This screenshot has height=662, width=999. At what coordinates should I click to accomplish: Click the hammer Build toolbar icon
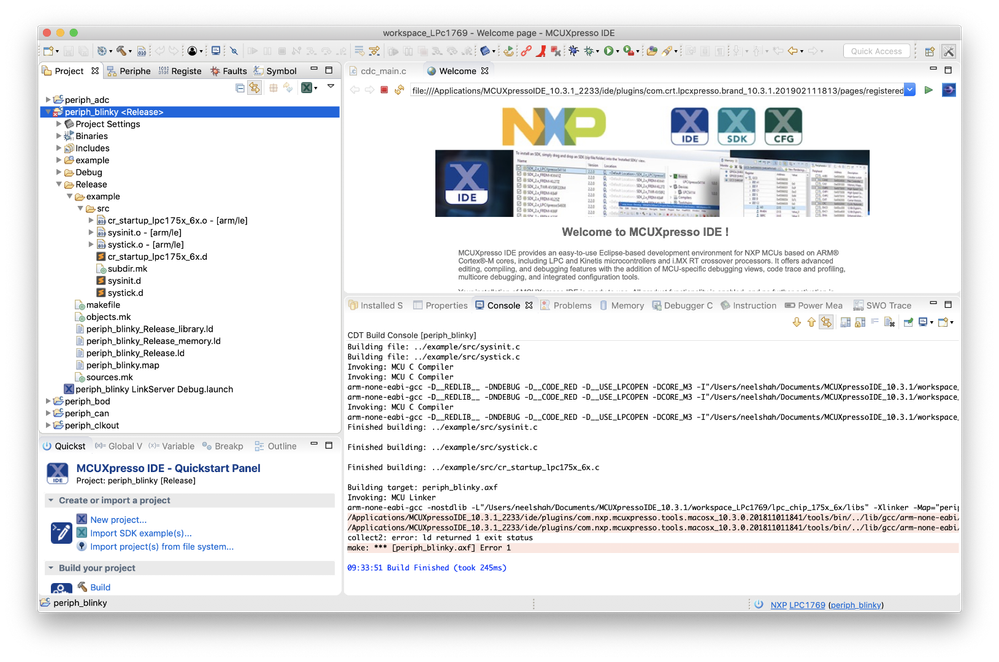pyautogui.click(x=121, y=51)
